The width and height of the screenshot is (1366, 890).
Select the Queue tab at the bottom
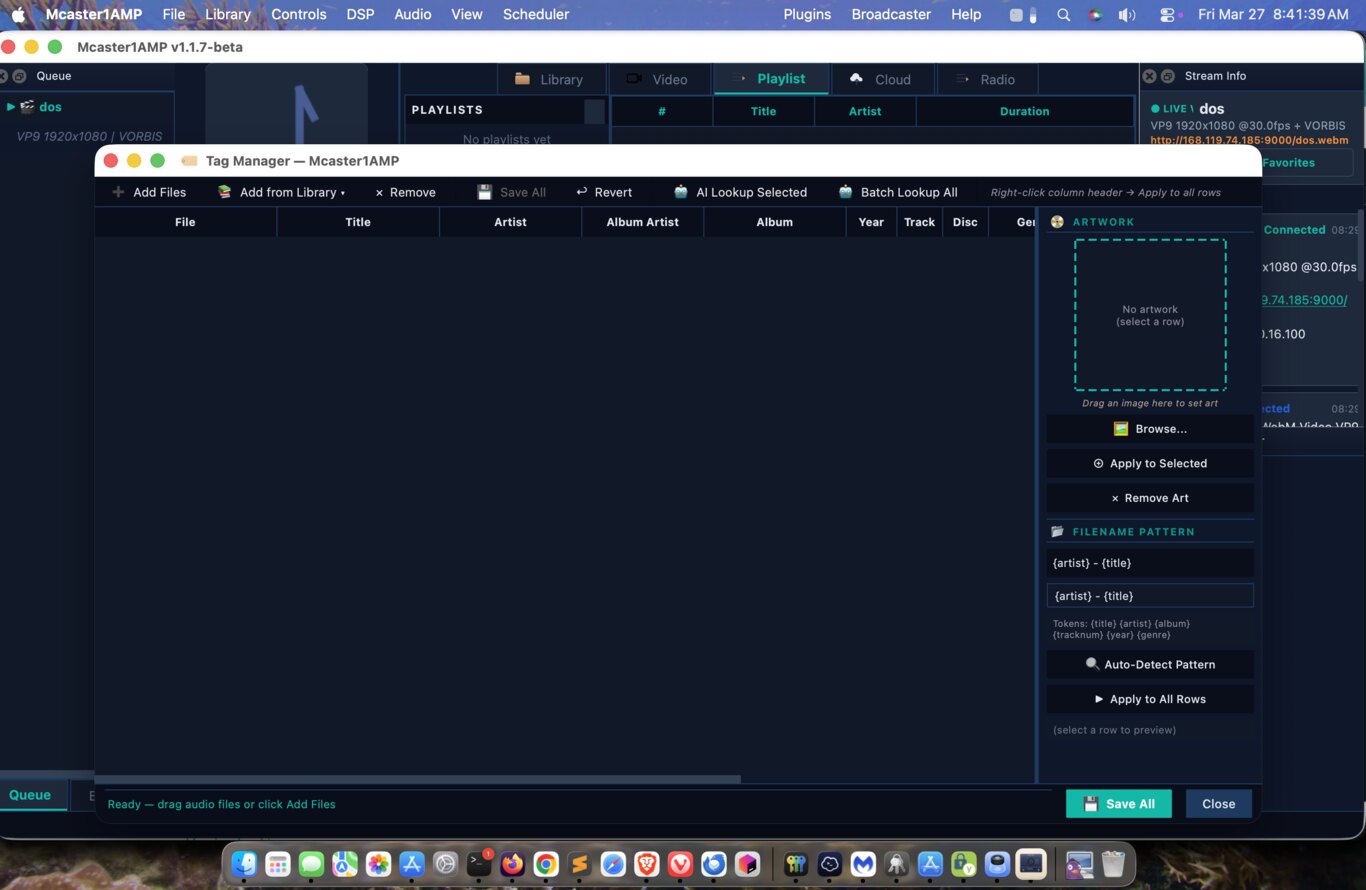tap(30, 795)
